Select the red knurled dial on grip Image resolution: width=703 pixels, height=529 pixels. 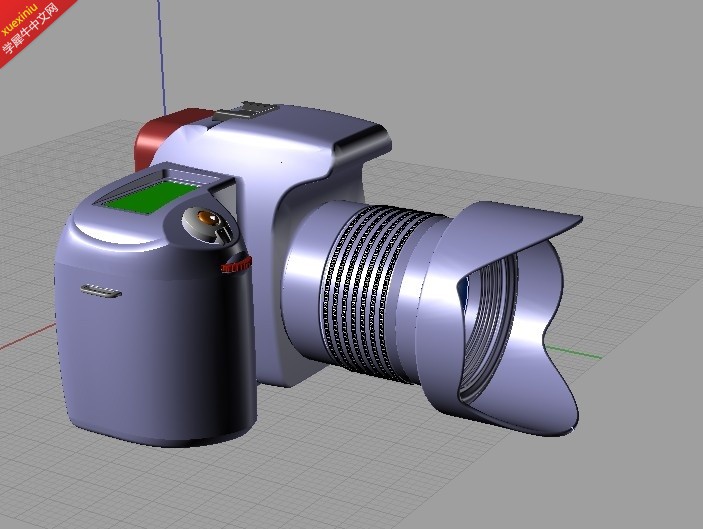pyautogui.click(x=236, y=264)
